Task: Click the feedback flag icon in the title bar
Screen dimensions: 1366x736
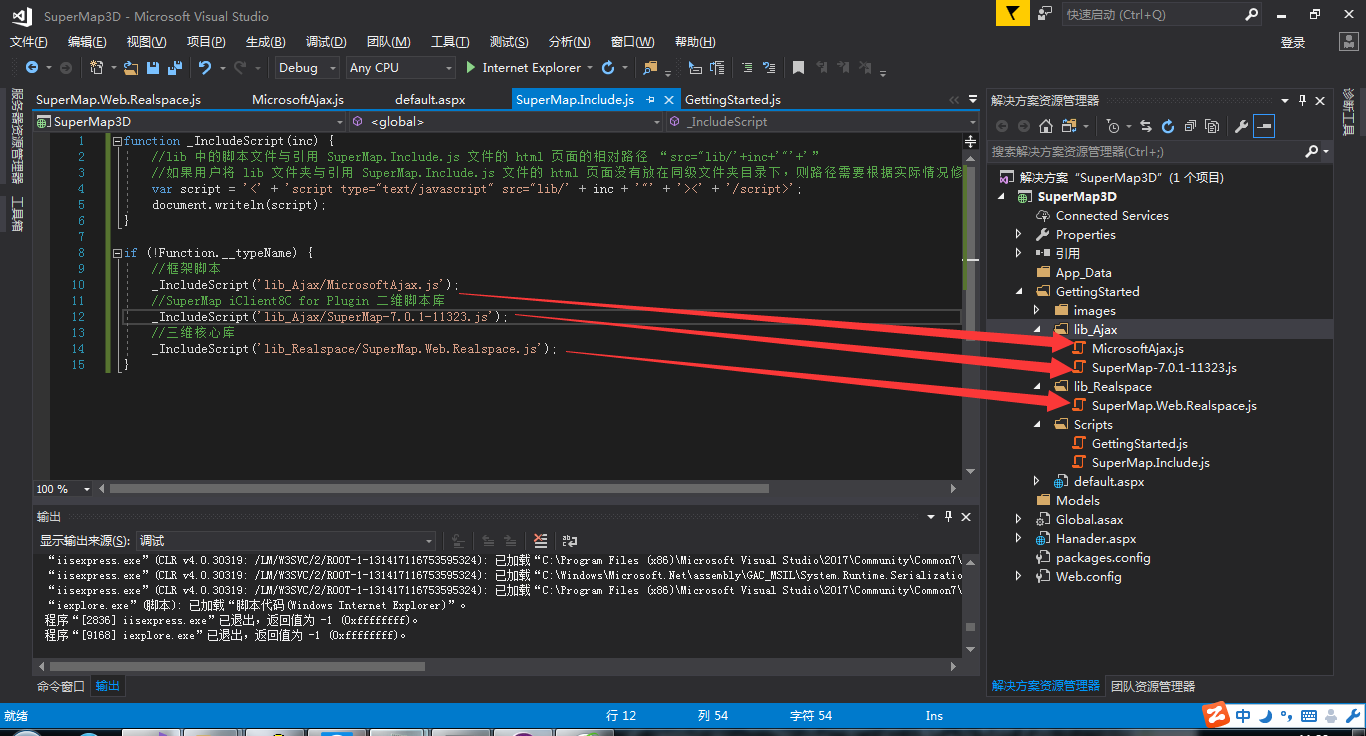Action: coord(1012,14)
